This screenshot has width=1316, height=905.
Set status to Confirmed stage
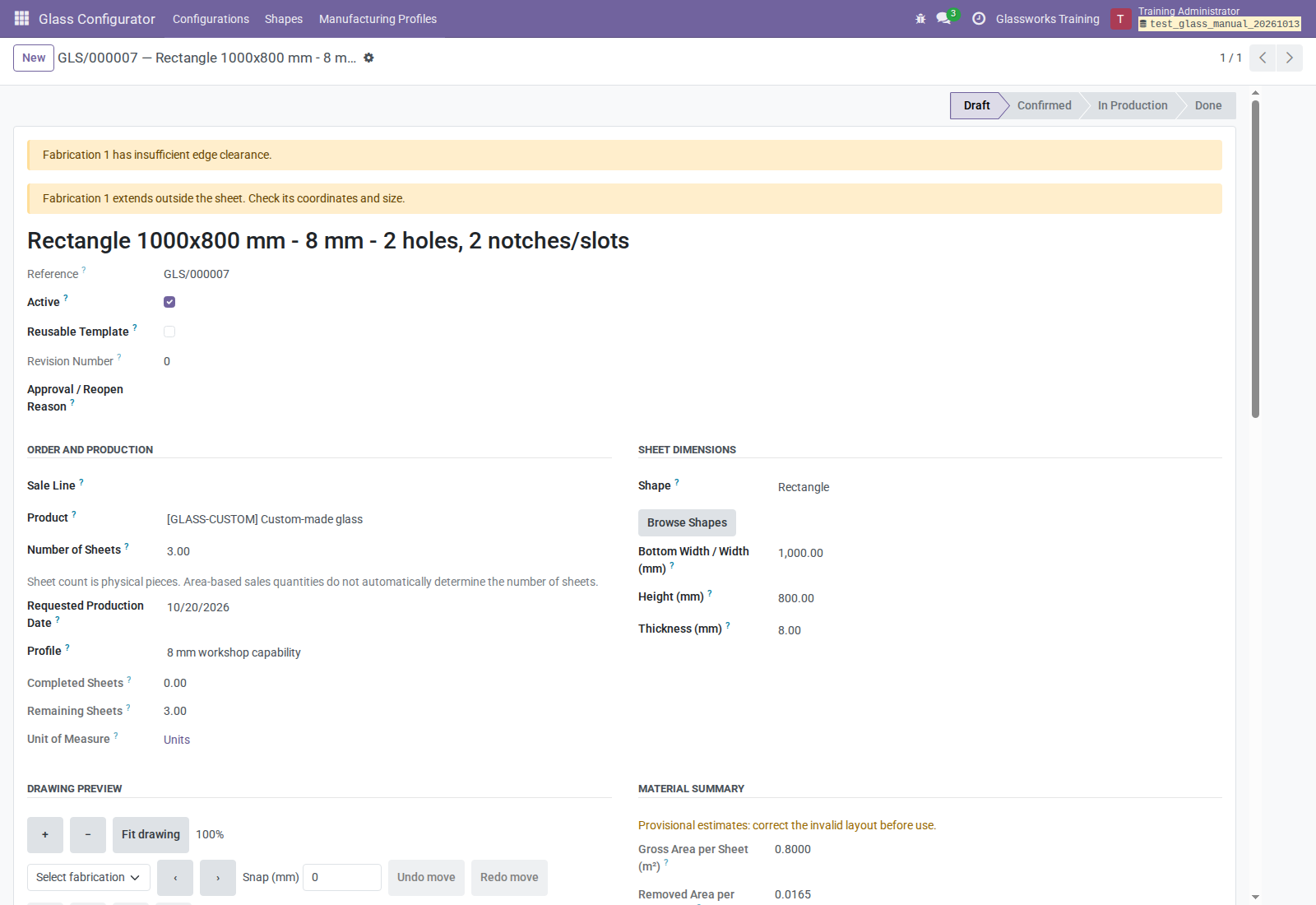(1044, 105)
